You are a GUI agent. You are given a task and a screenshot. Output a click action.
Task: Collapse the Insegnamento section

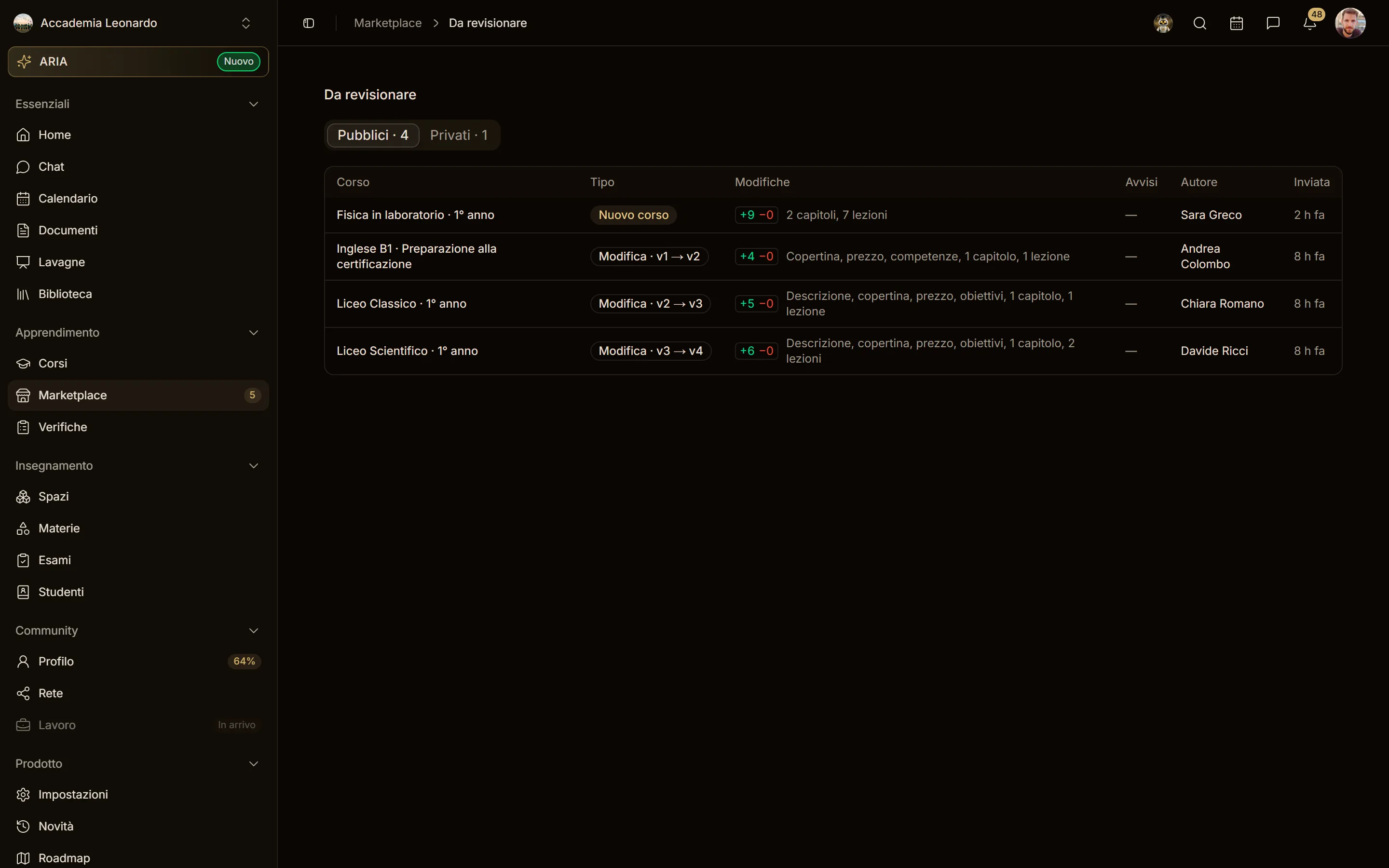pos(253,465)
